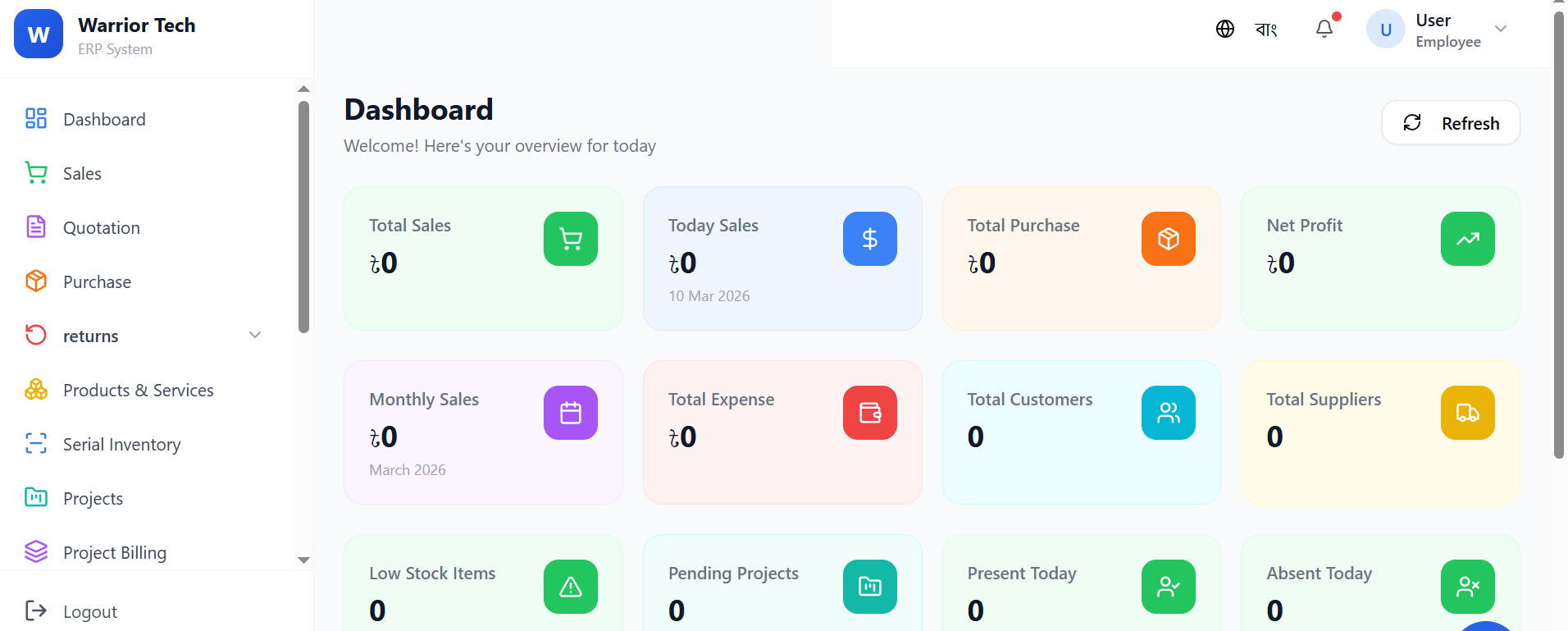
Task: Click the returns circular arrow icon
Action: (36, 335)
